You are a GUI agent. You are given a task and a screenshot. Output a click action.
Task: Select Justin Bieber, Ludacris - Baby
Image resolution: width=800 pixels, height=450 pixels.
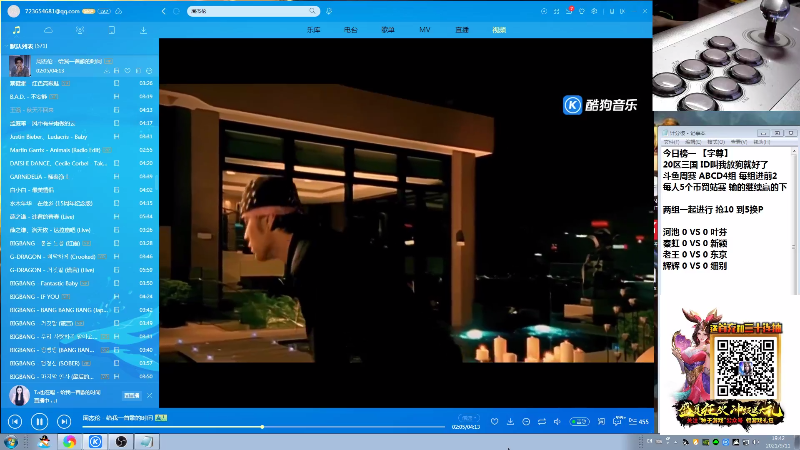point(80,137)
